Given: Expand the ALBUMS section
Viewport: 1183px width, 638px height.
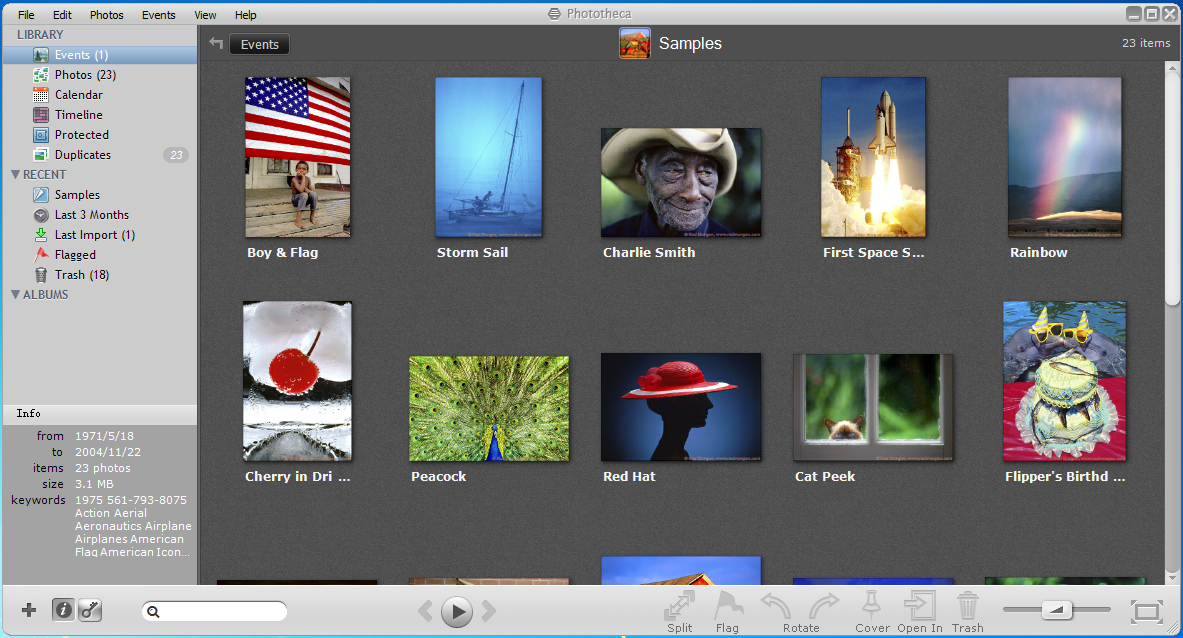Looking at the screenshot, I should click(15, 295).
